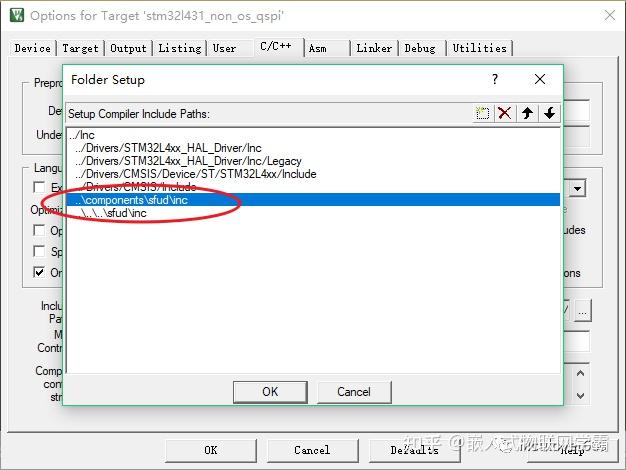The height and width of the screenshot is (470, 626).
Task: Click OK in Options for Target window
Action: (x=211, y=450)
